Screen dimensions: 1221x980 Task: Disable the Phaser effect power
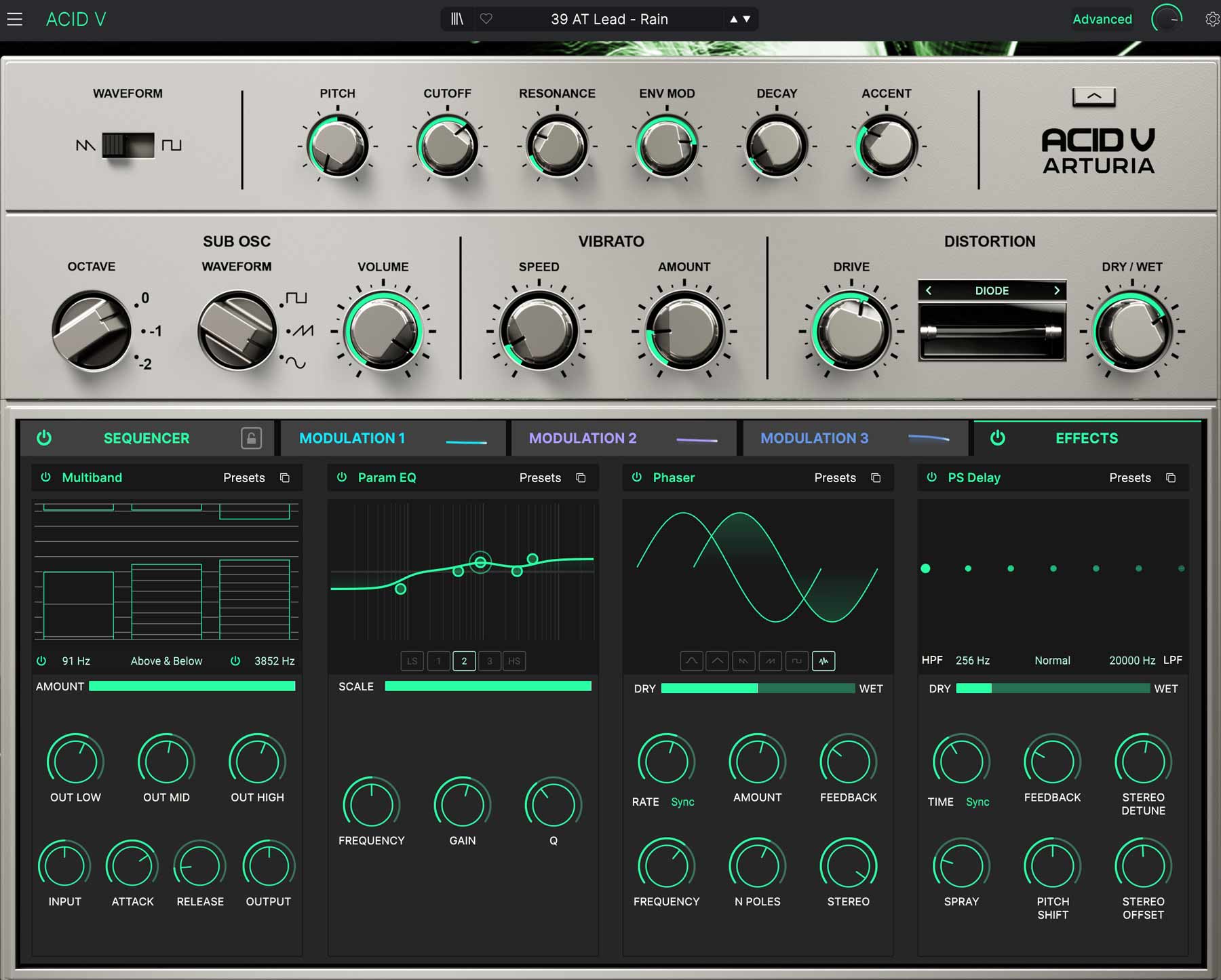(637, 477)
